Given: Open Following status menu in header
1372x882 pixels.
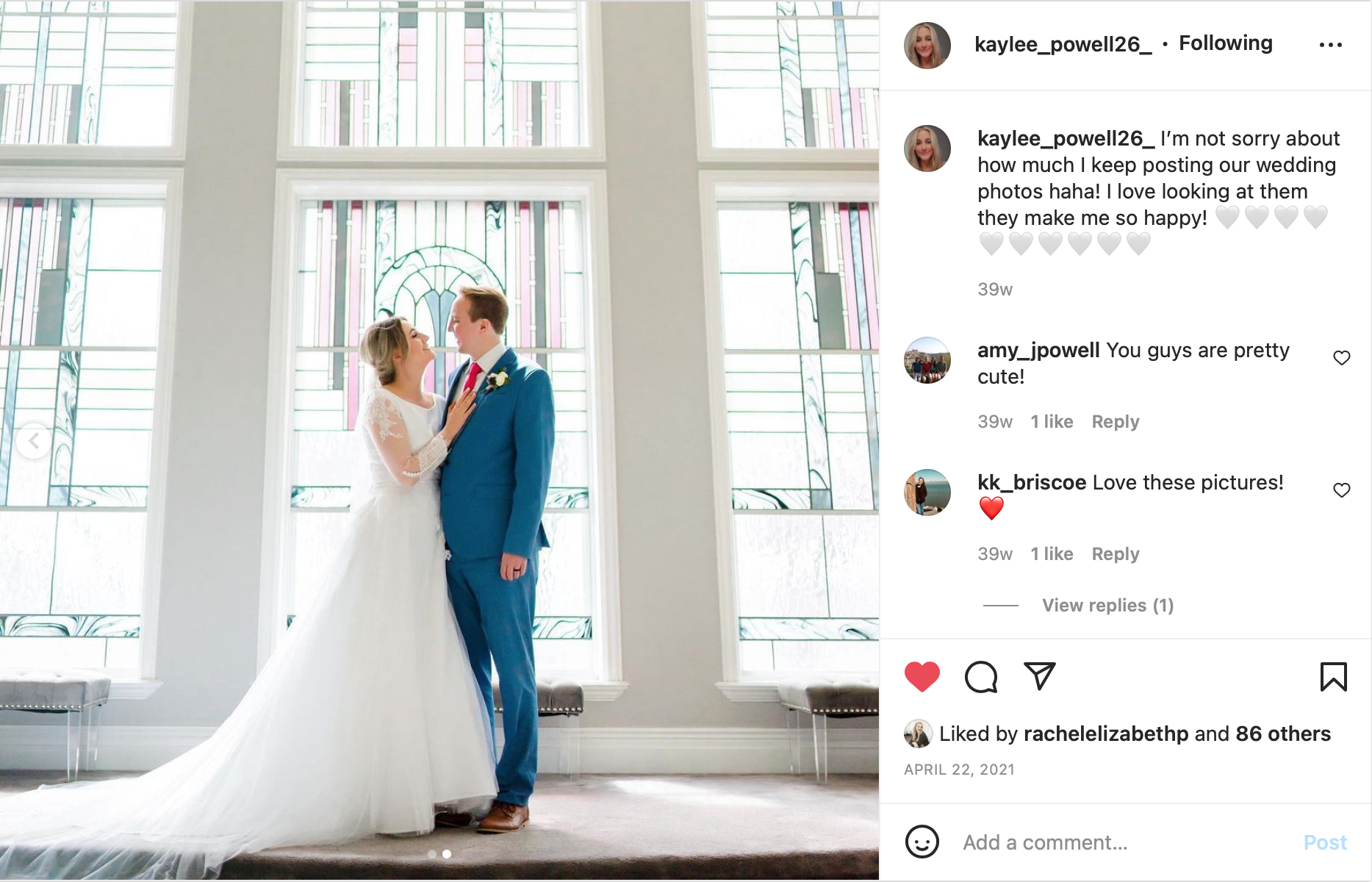Looking at the screenshot, I should 1225,43.
